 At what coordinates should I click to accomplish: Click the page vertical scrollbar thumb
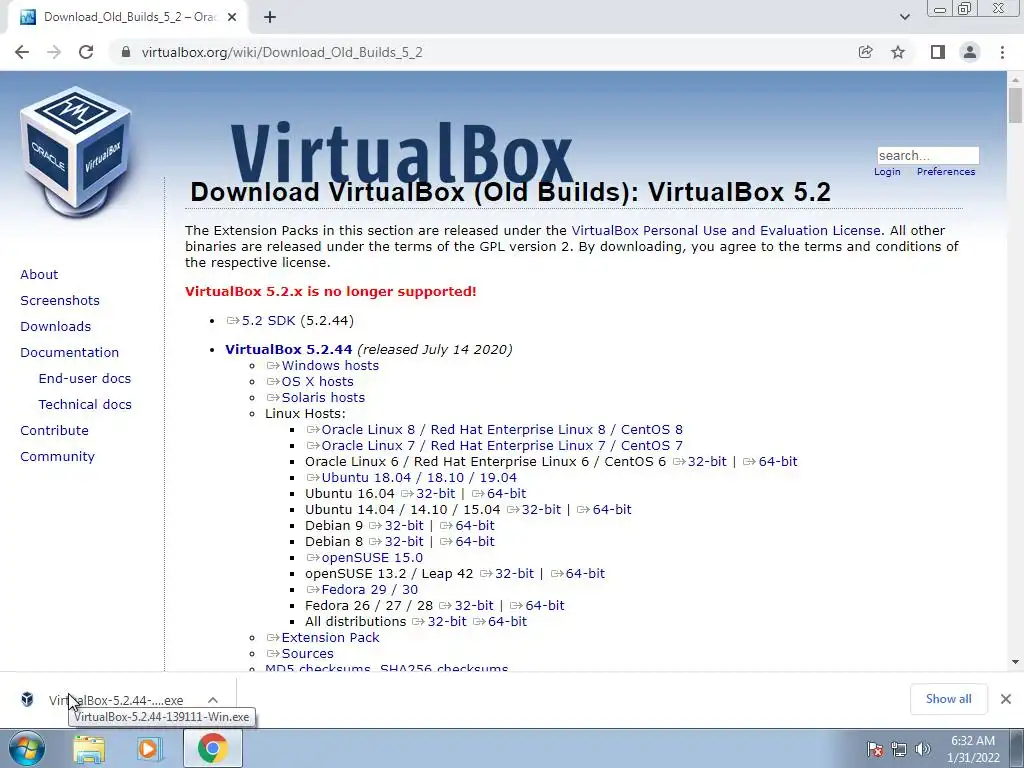(1015, 104)
